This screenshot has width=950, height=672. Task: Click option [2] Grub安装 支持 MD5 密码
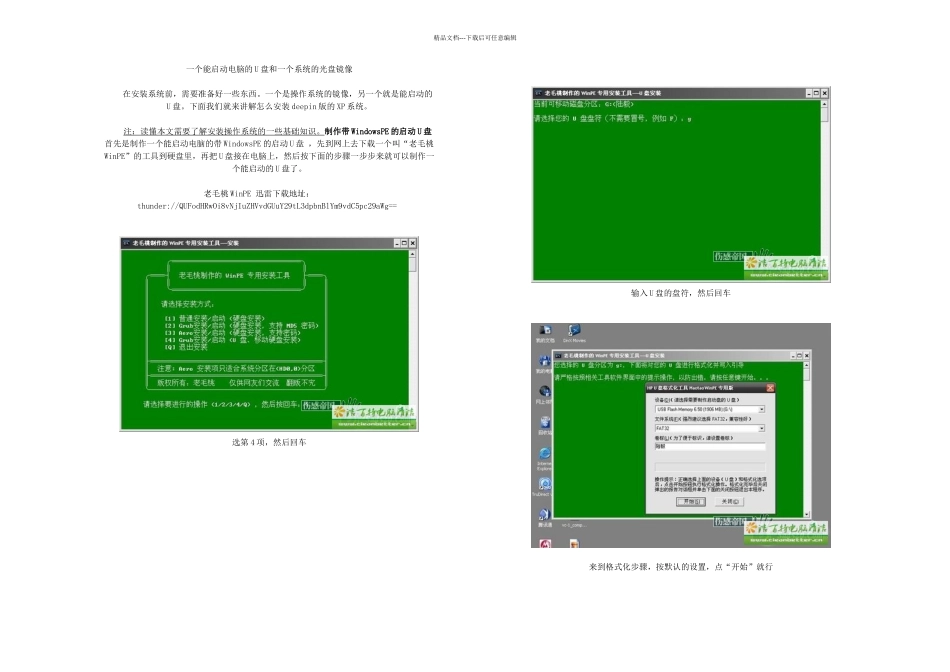pyautogui.click(x=241, y=325)
